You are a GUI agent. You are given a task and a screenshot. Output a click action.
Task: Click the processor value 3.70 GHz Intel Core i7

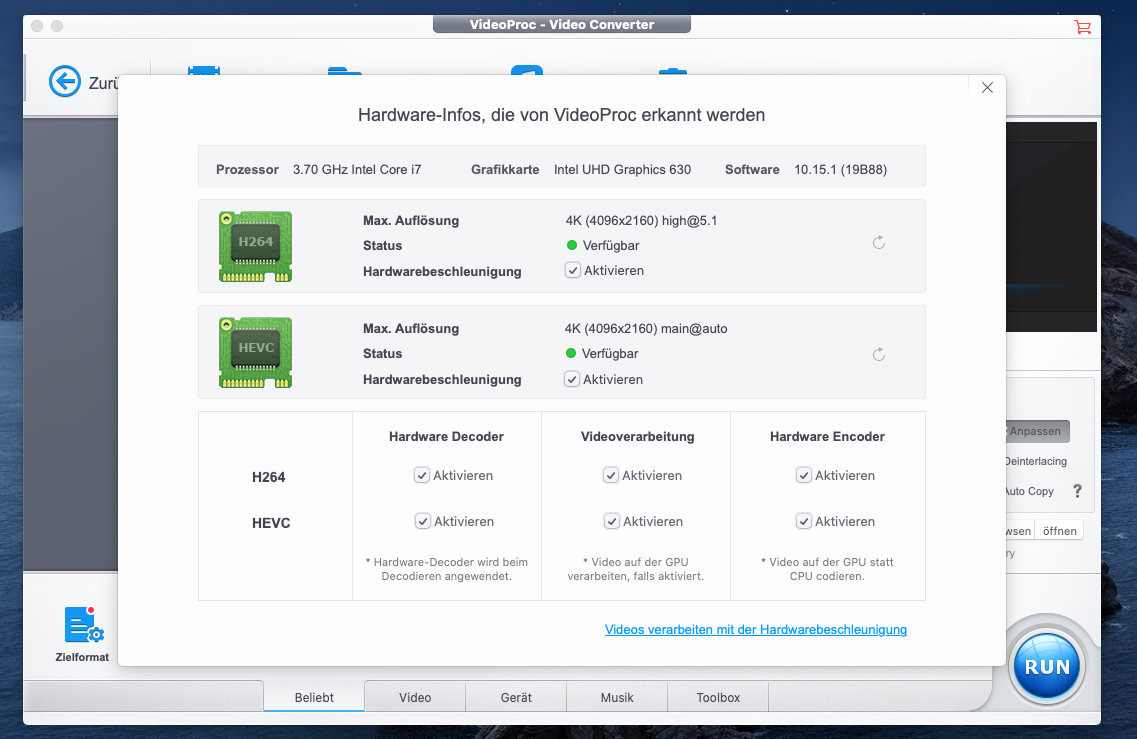click(357, 170)
